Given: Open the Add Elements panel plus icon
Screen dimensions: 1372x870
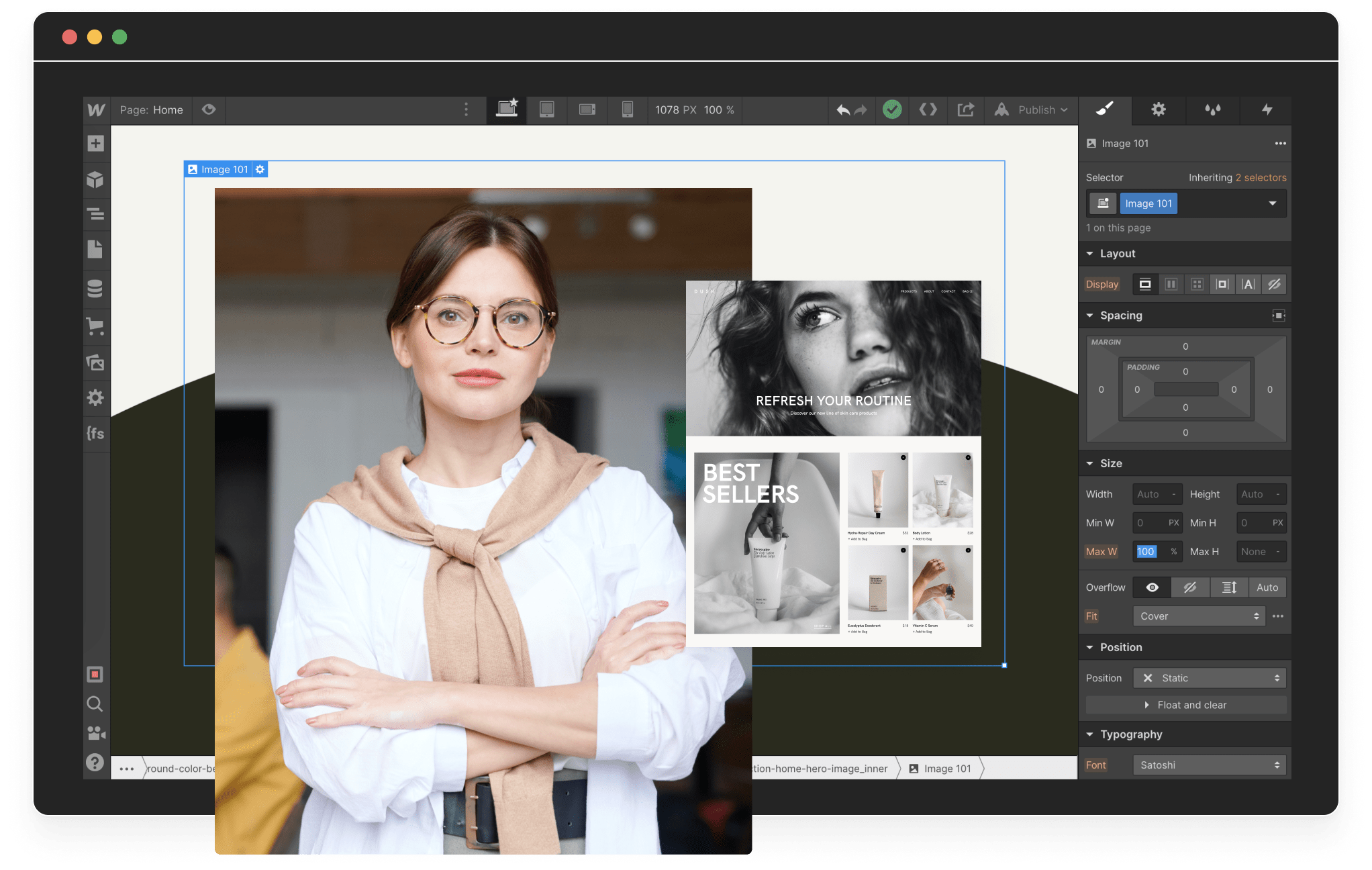Looking at the screenshot, I should tap(95, 144).
